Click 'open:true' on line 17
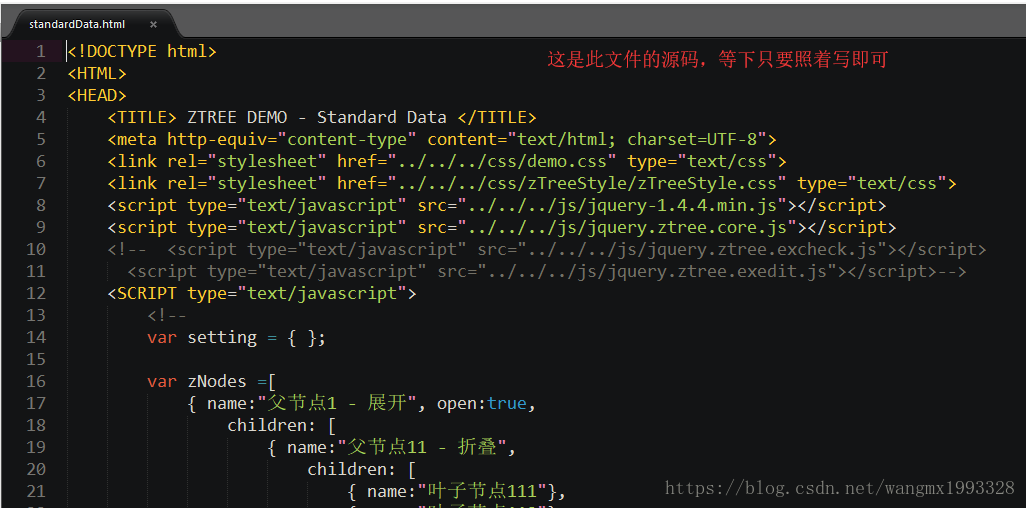This screenshot has width=1026, height=508. [x=482, y=404]
